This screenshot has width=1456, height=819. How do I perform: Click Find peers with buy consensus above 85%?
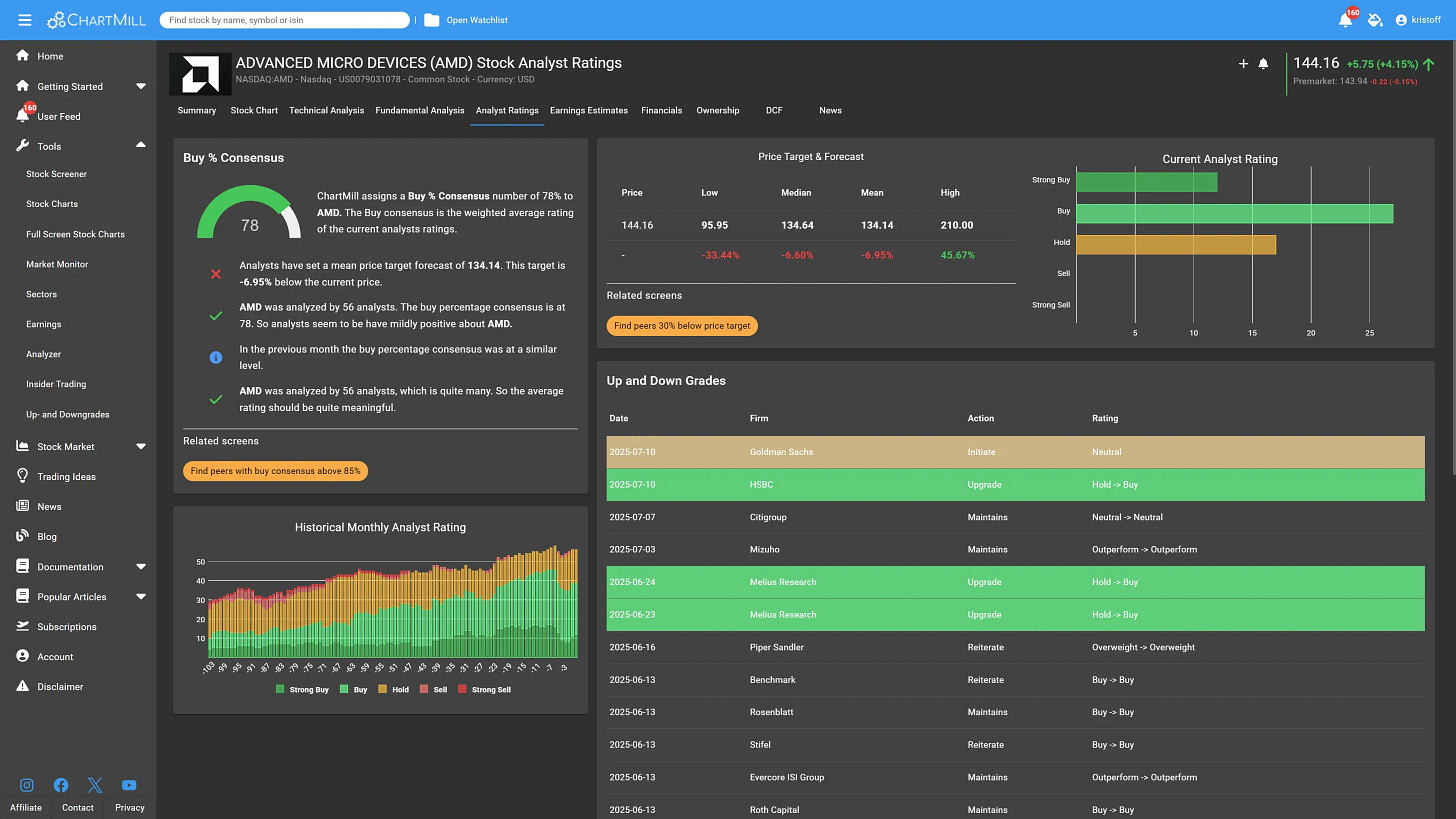click(x=276, y=471)
